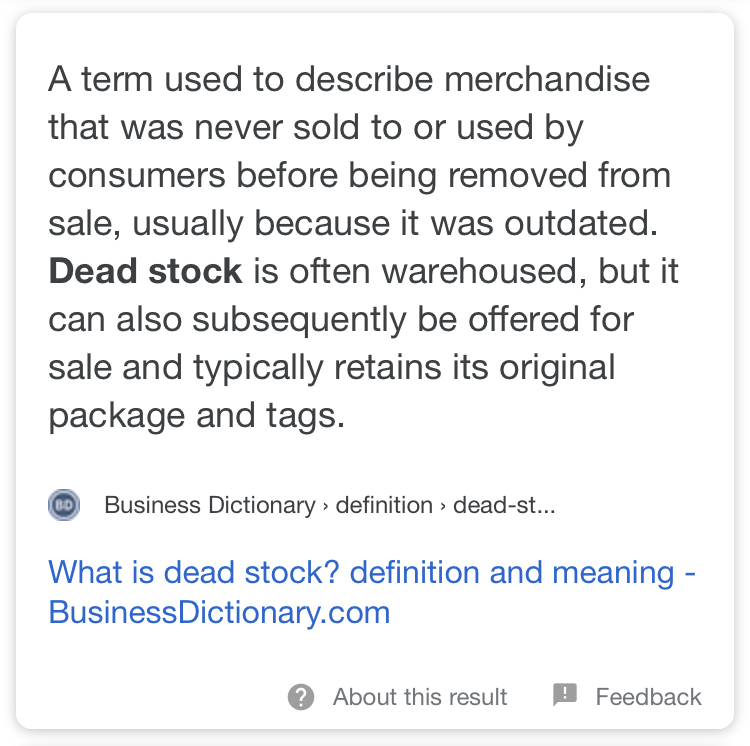Click the line 'A term used to describe merchandise'

(x=348, y=80)
